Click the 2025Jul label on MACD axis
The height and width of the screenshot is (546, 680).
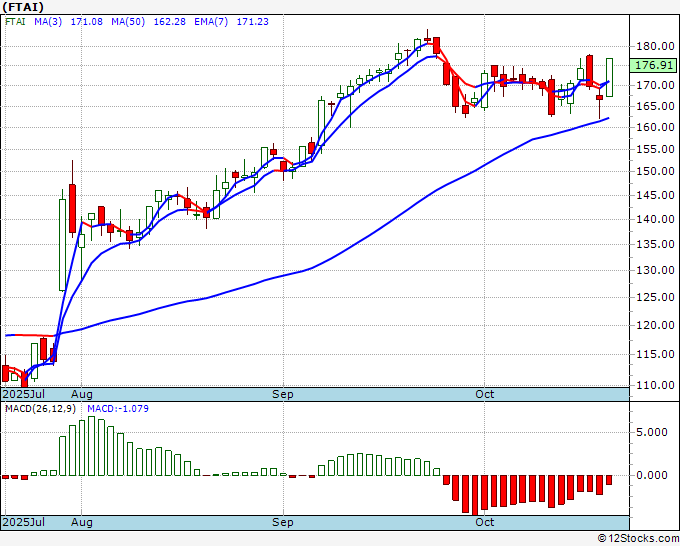coord(24,522)
